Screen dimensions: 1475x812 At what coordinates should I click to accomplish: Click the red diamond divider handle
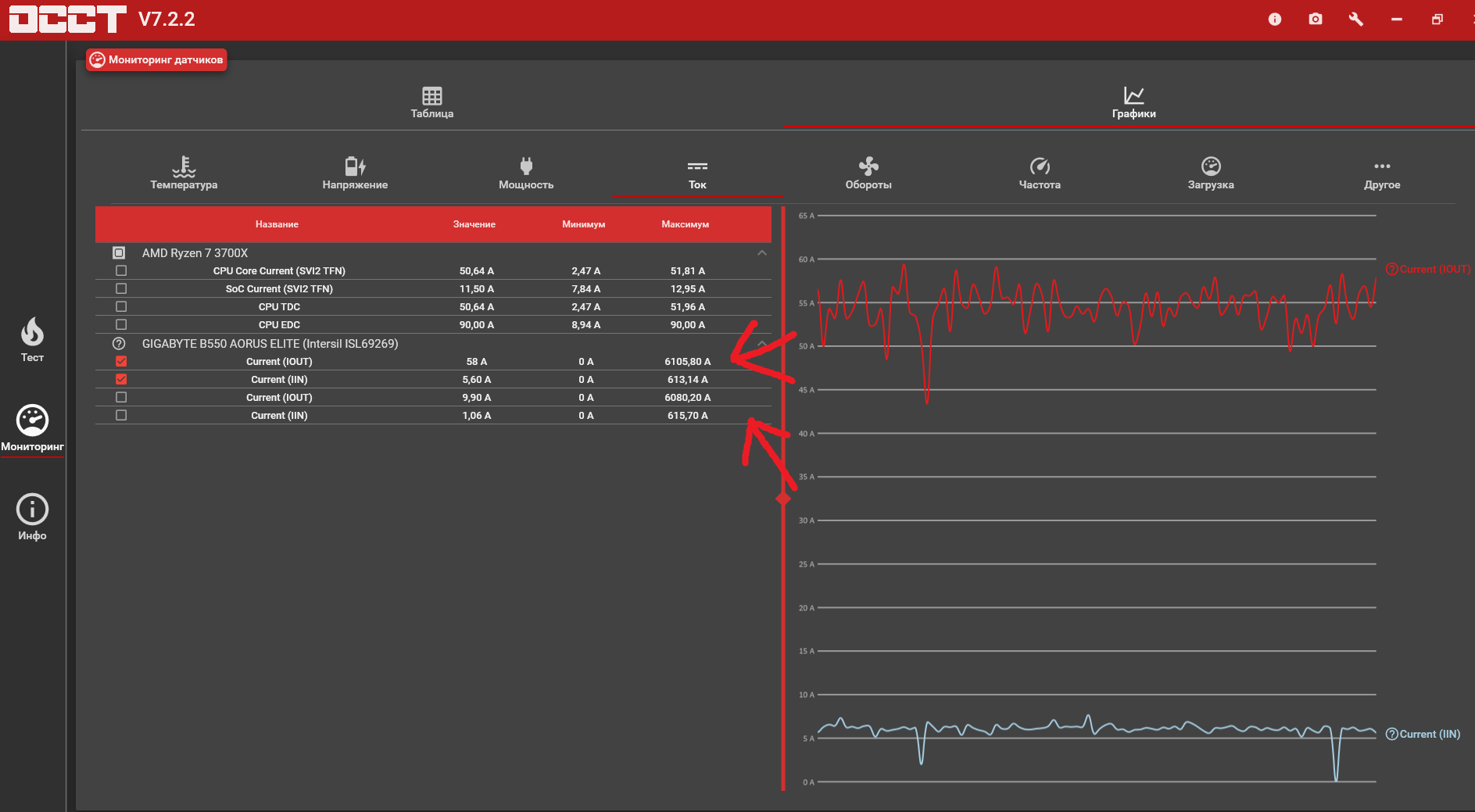[x=783, y=499]
